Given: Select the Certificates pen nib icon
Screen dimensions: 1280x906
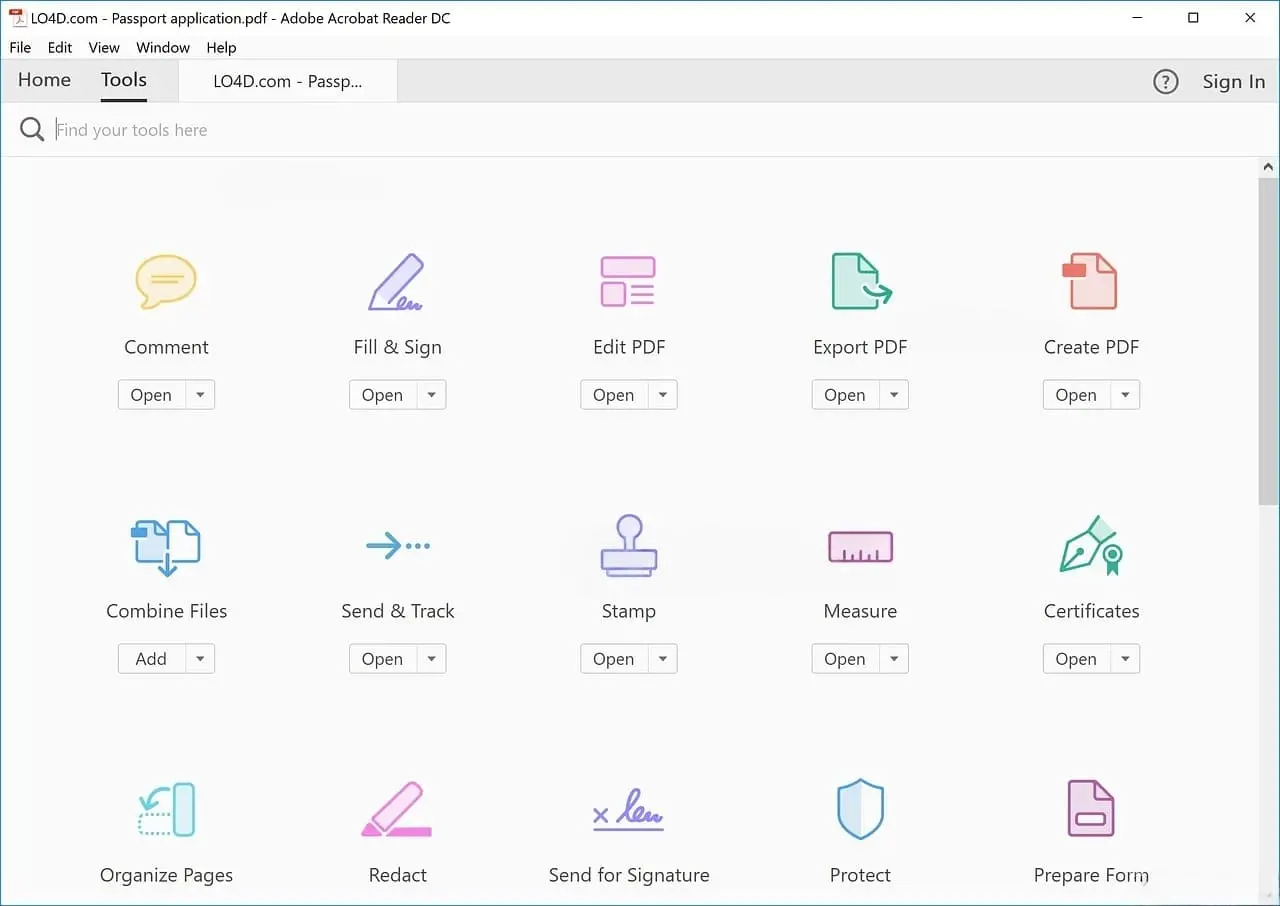Looking at the screenshot, I should click(1091, 545).
